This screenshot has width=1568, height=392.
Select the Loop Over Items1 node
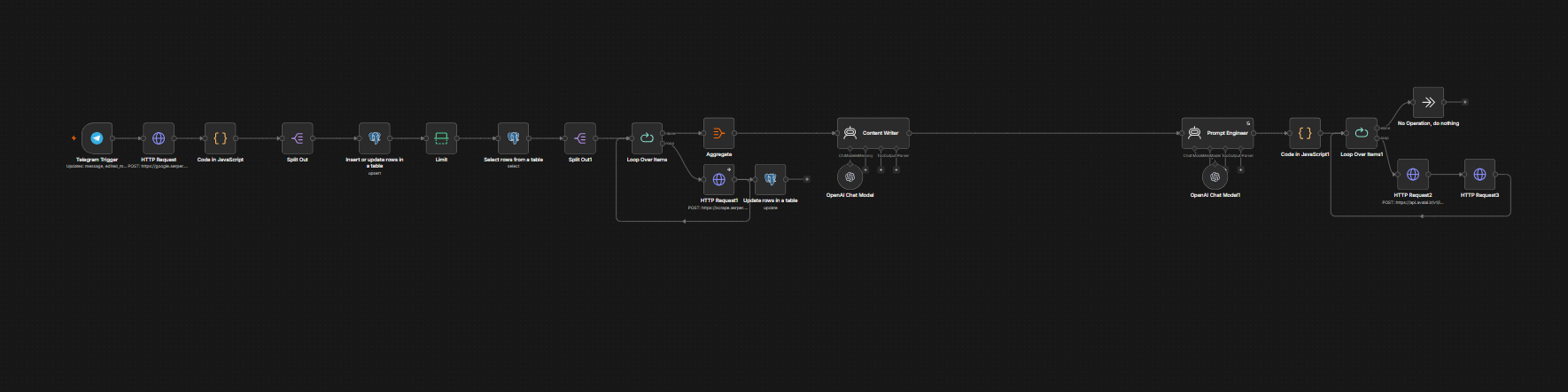[1362, 133]
